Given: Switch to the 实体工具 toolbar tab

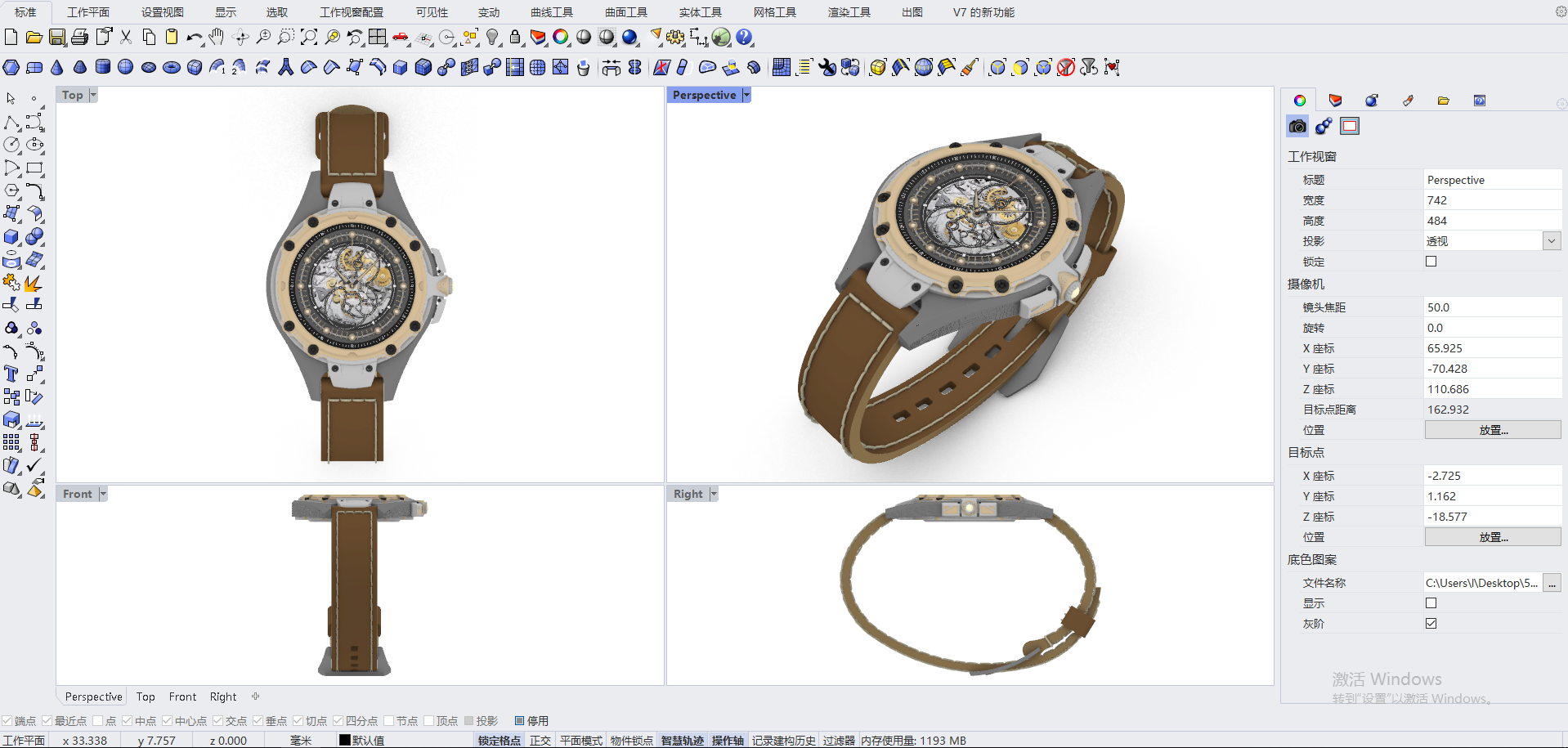Looking at the screenshot, I should [701, 12].
